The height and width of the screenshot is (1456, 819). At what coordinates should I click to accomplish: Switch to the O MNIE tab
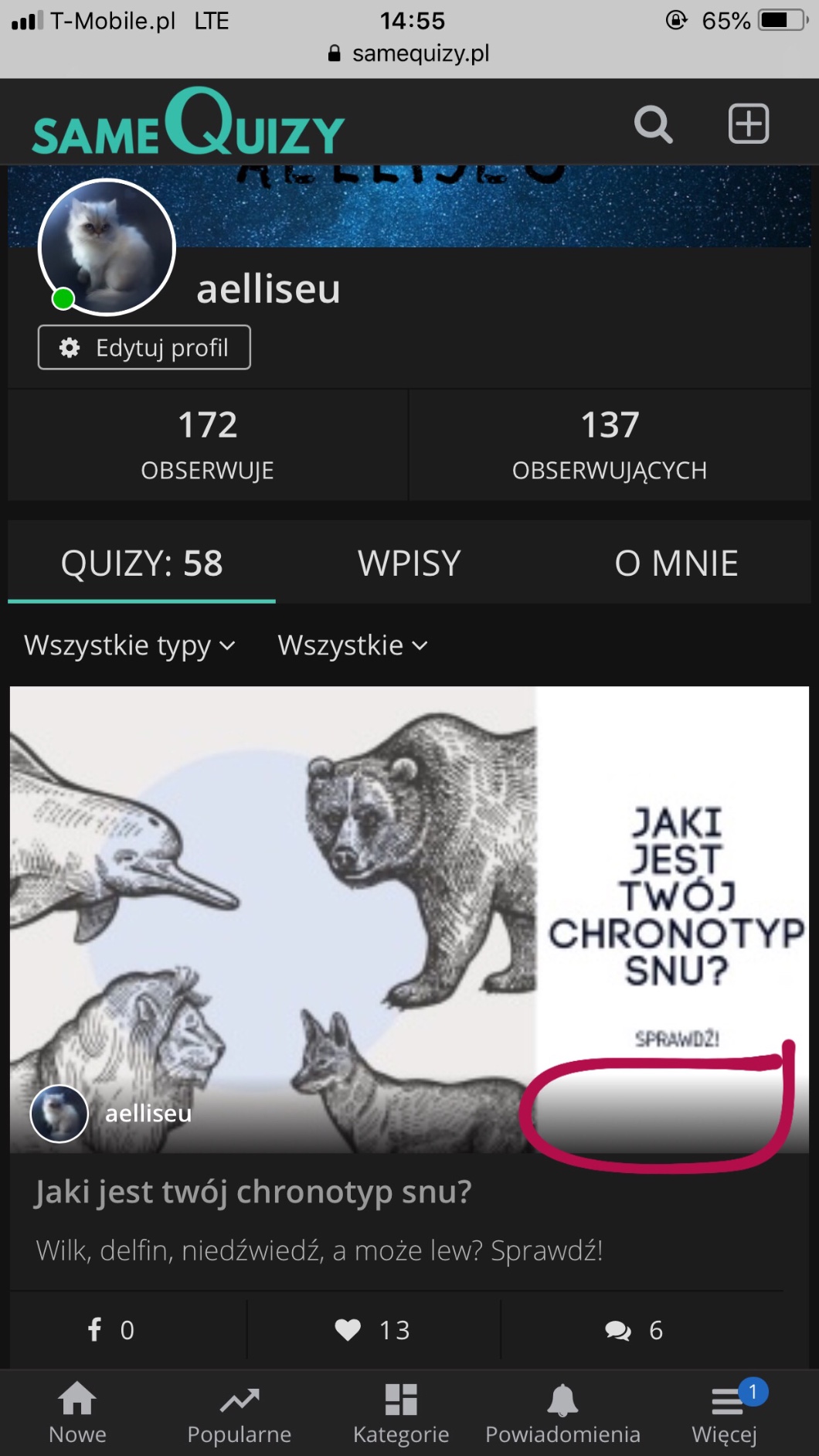(x=676, y=563)
